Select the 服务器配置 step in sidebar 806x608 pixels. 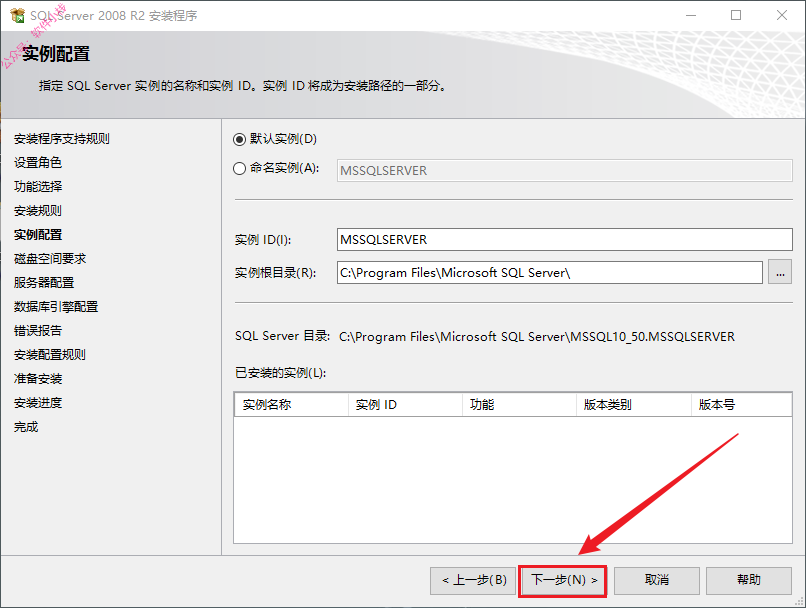click(44, 283)
